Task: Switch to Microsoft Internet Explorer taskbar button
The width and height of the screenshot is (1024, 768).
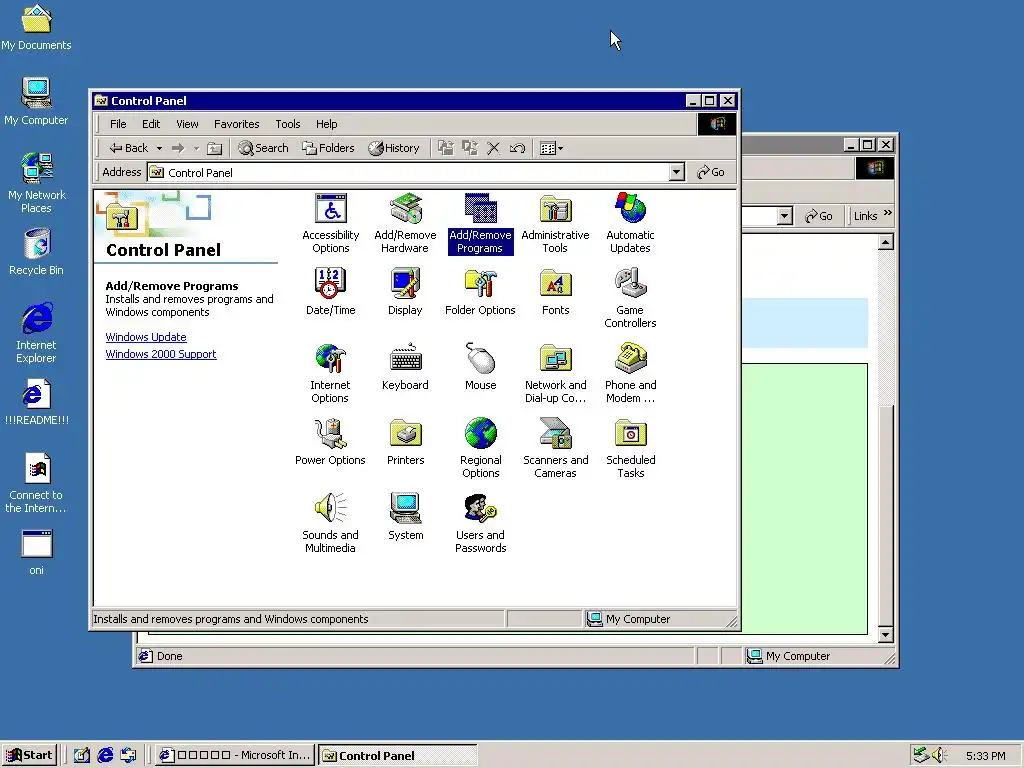Action: 234,756
